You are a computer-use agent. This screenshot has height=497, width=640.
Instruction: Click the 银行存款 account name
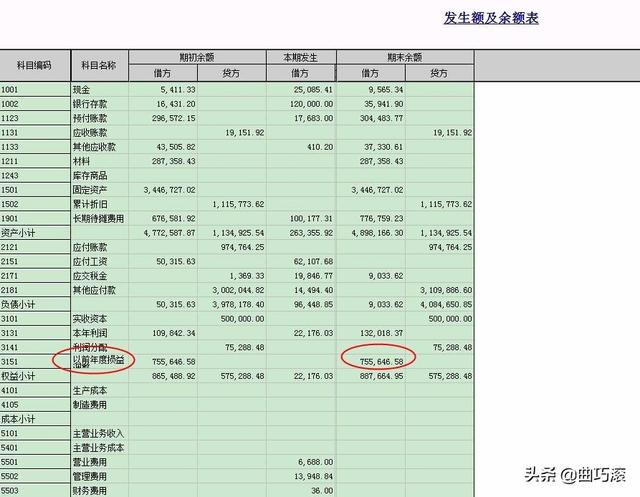coord(90,104)
